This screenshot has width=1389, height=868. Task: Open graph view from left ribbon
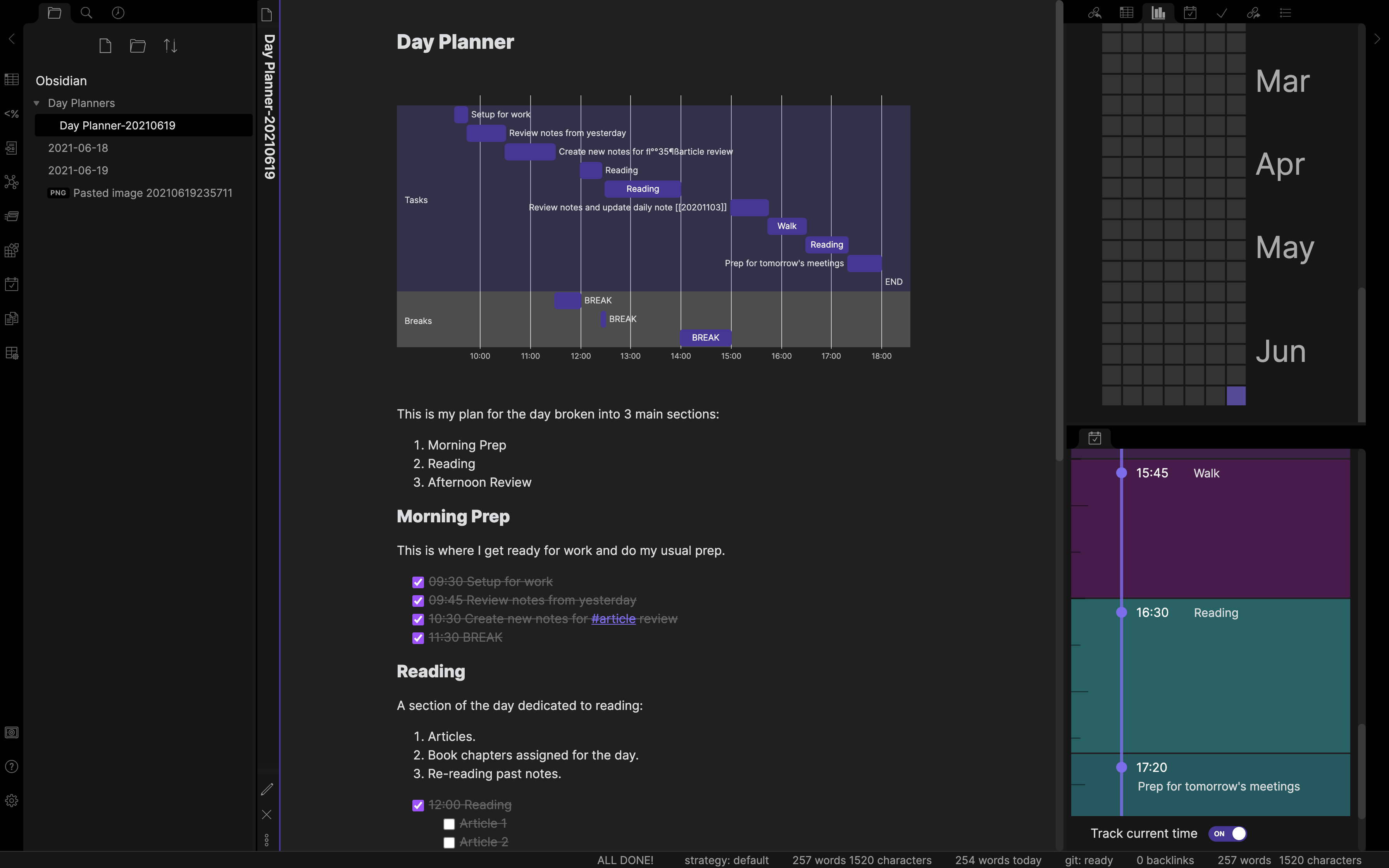pyautogui.click(x=12, y=182)
